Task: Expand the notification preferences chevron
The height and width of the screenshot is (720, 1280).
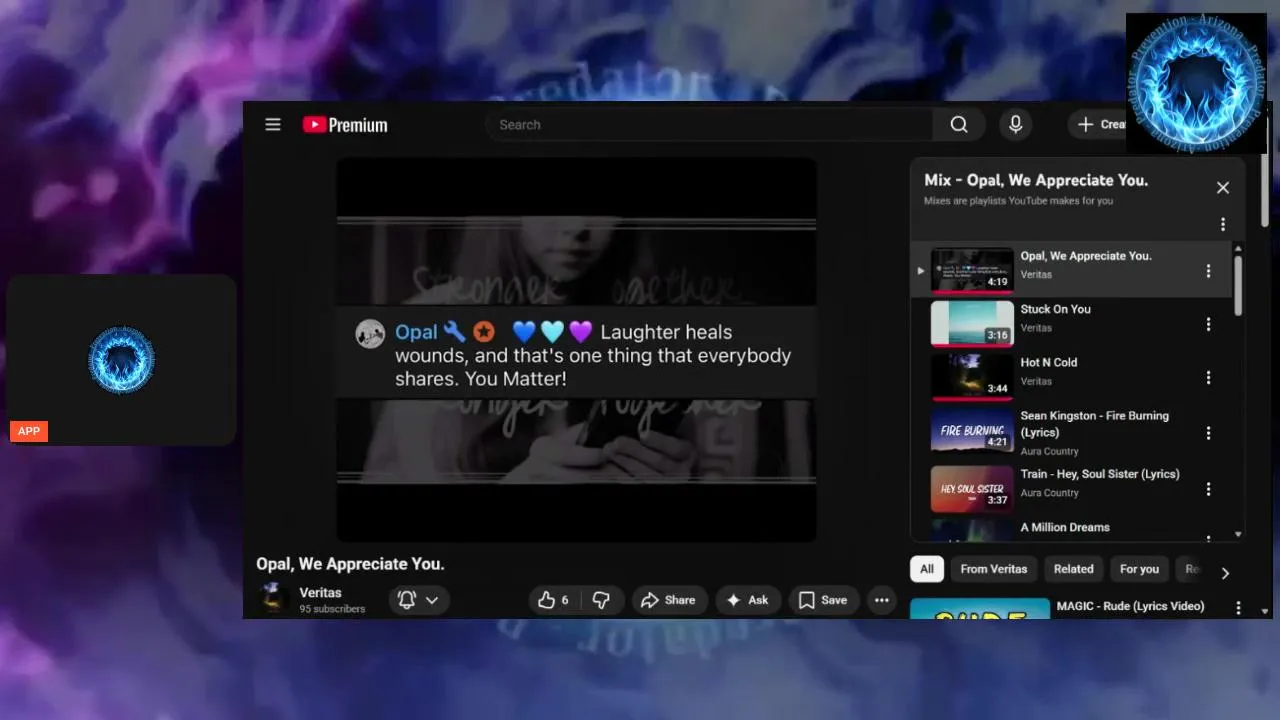Action: coord(432,600)
